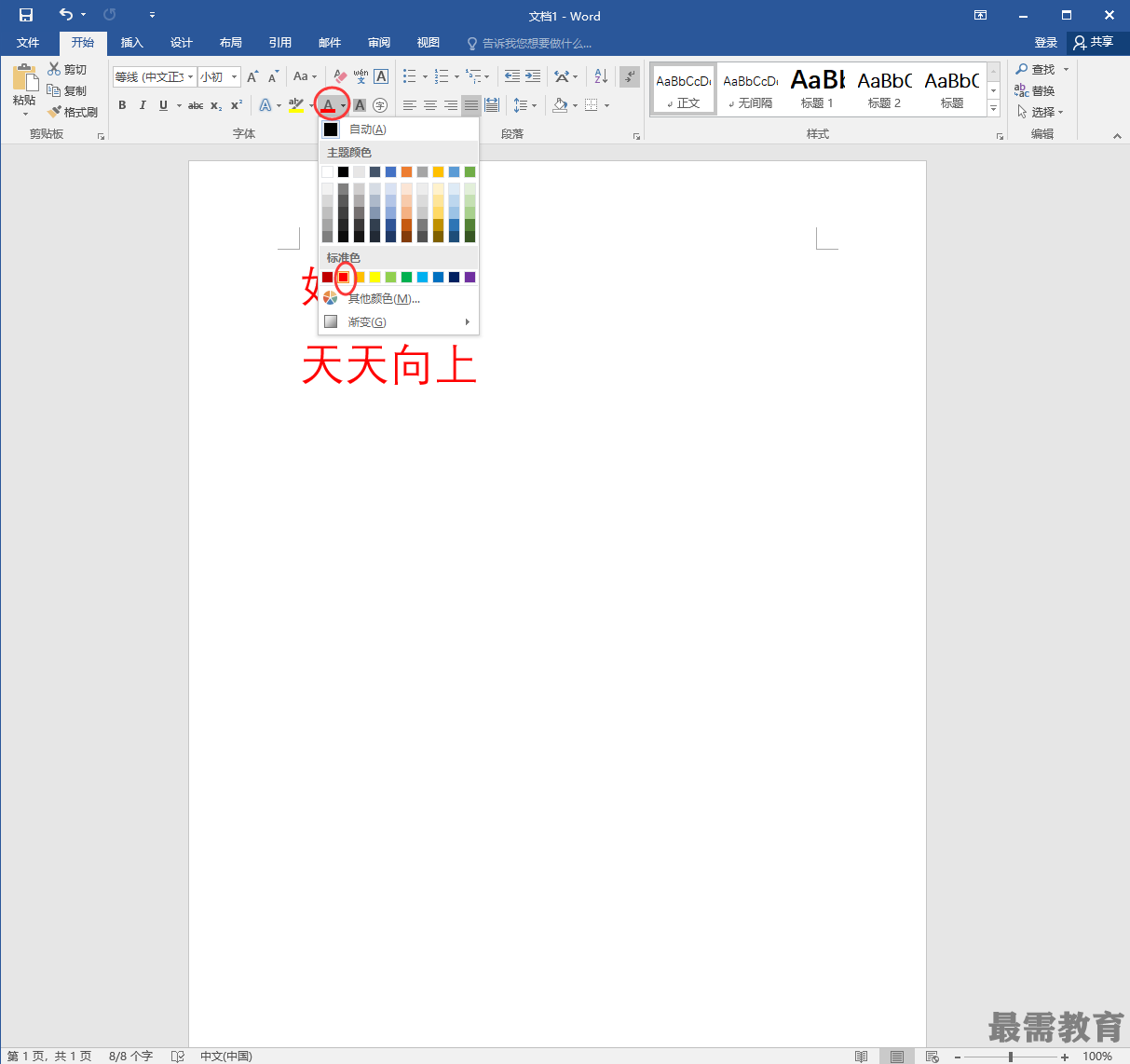Insert enclosed character (字 in circle)
This screenshot has height=1064, width=1130.
[x=380, y=105]
